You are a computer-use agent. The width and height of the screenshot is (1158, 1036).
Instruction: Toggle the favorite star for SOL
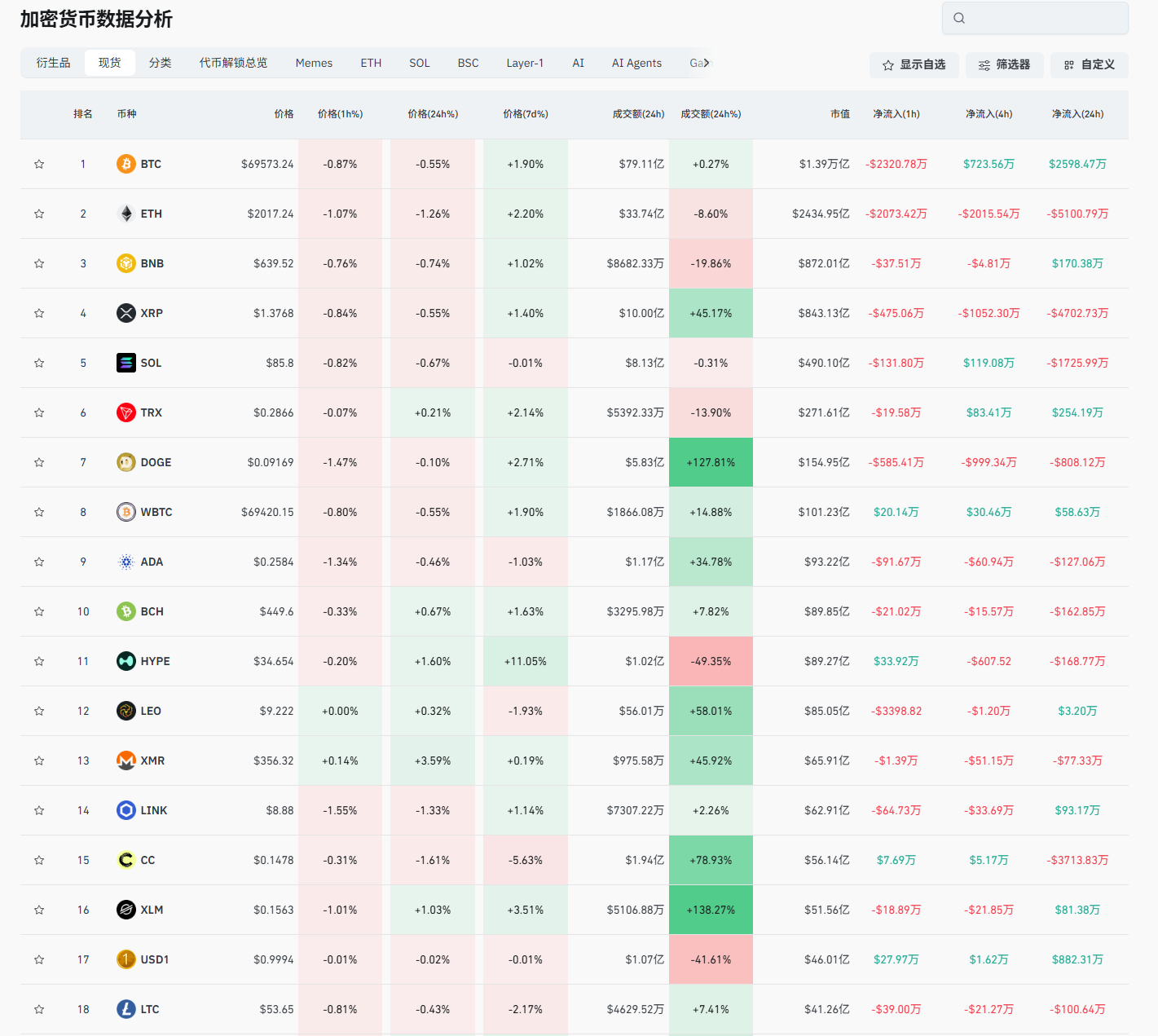[x=39, y=363]
